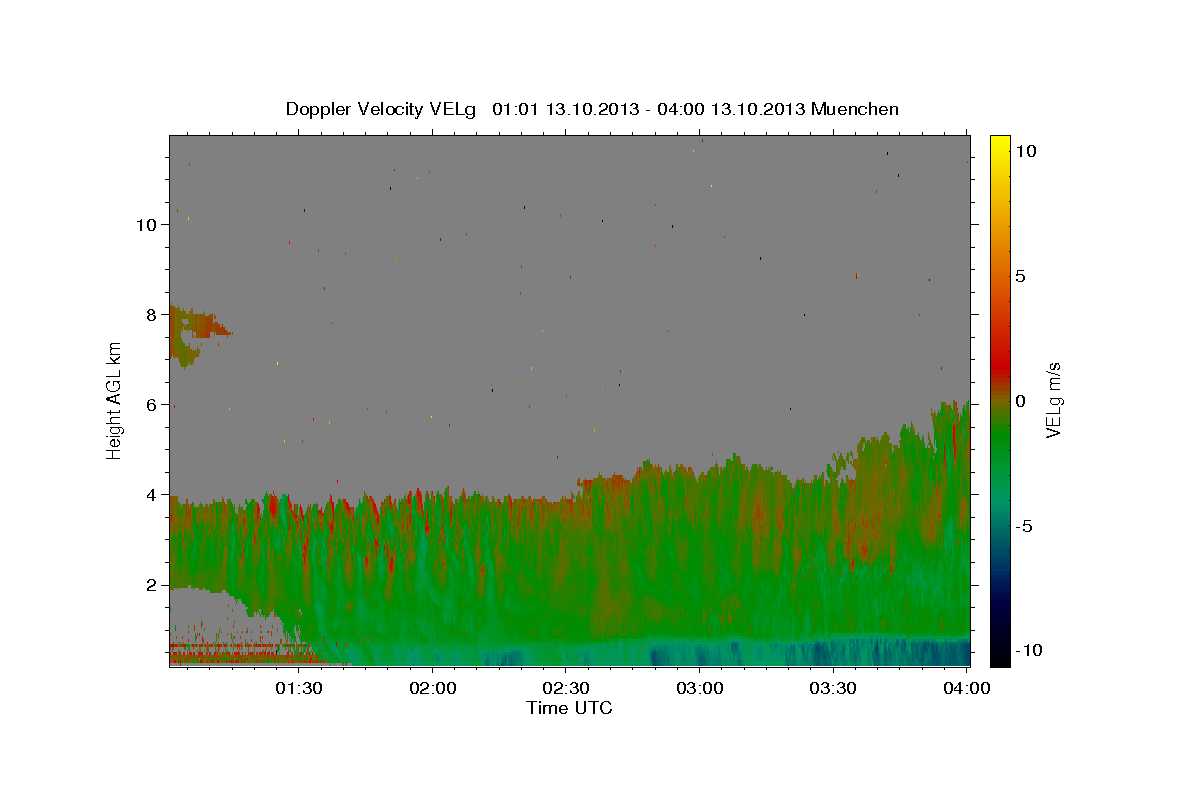
Task: Click the blue strong-downdraft band near the surface at 03:30
Action: (835, 651)
